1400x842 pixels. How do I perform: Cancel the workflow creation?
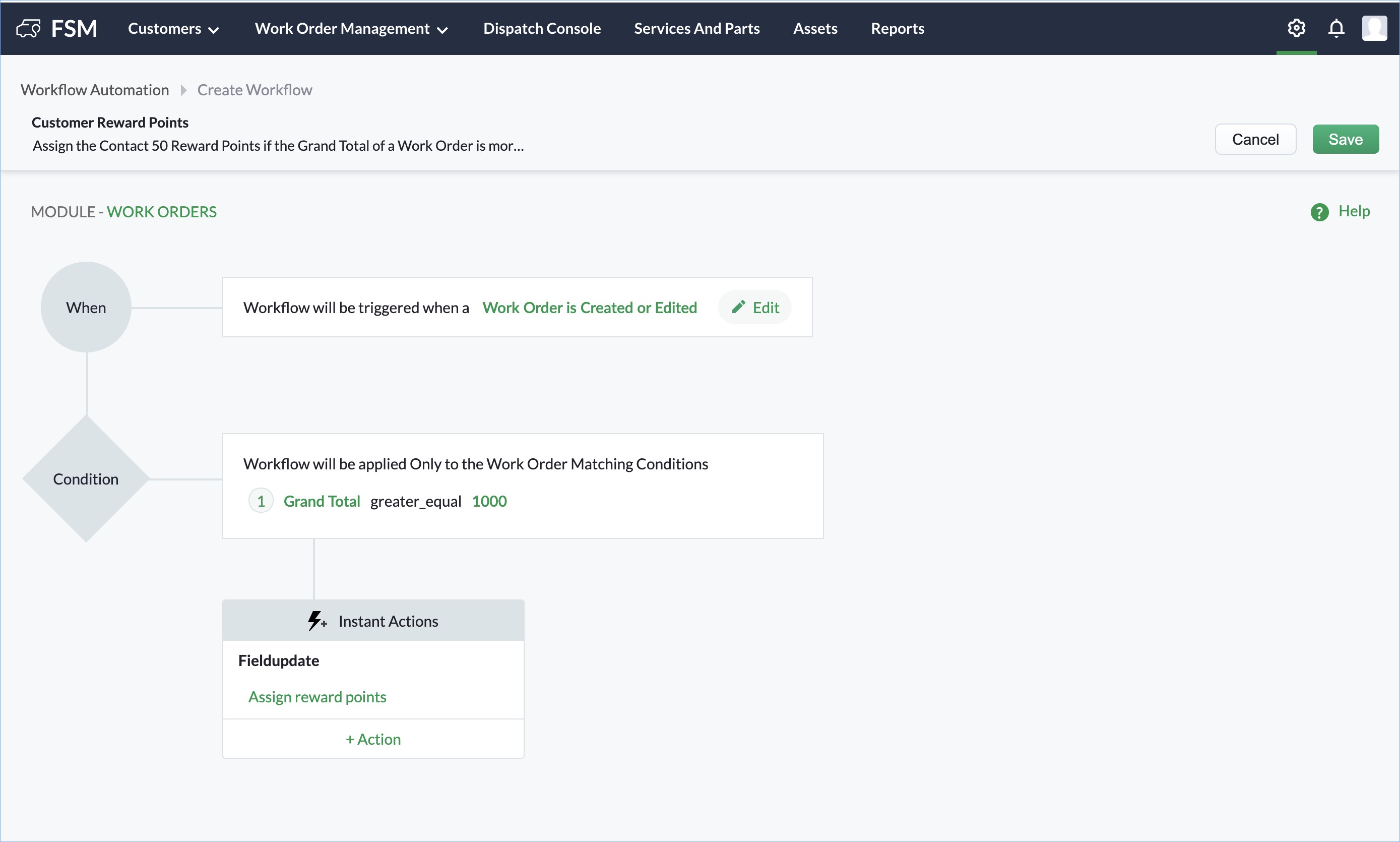(x=1255, y=139)
